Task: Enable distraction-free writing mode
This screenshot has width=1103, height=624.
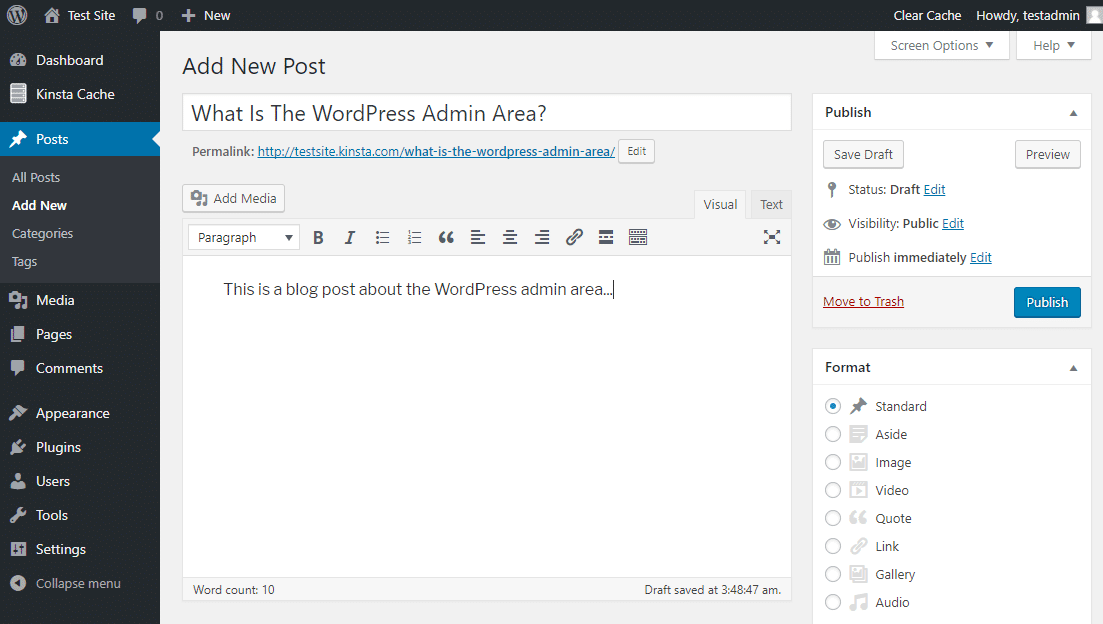Action: 771,237
